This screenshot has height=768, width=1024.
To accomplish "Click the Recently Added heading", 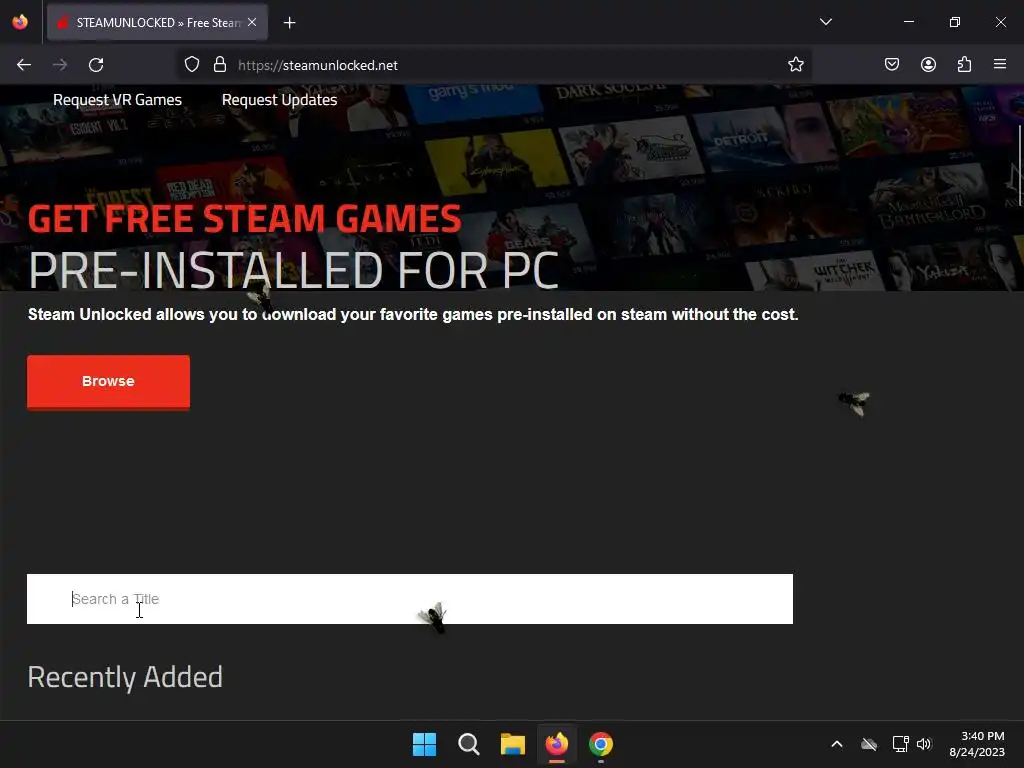I will (125, 677).
